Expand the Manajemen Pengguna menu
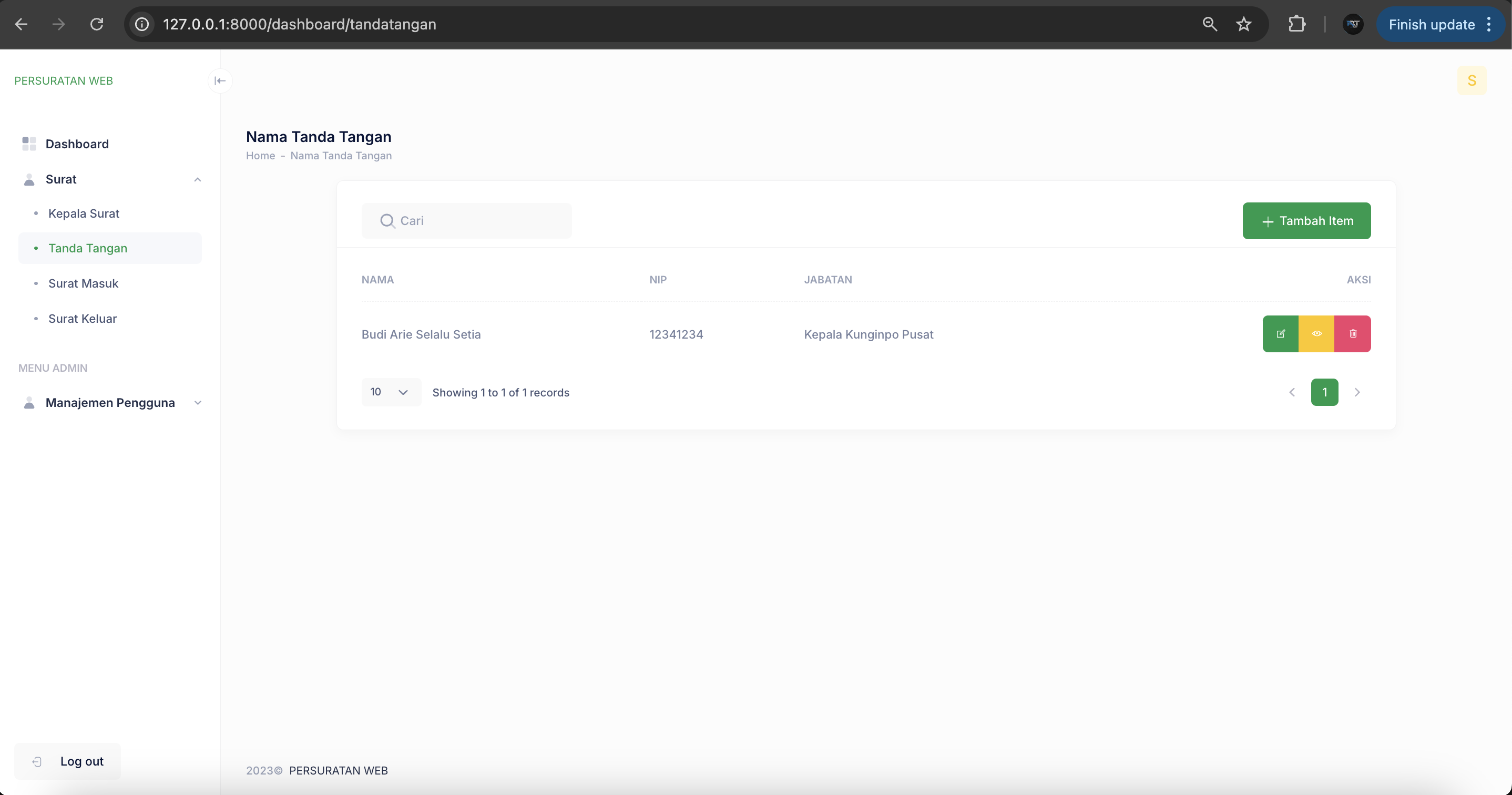 (197, 403)
